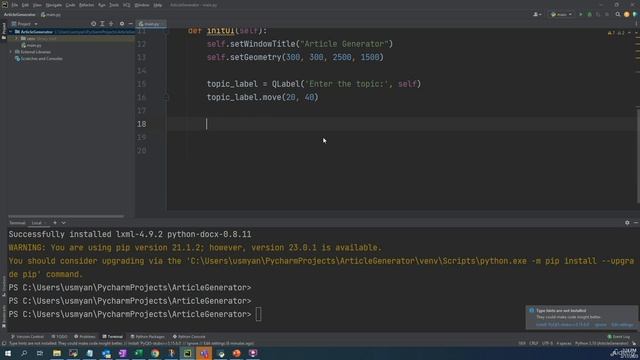Select Scratches and Consoles item

click(39, 58)
